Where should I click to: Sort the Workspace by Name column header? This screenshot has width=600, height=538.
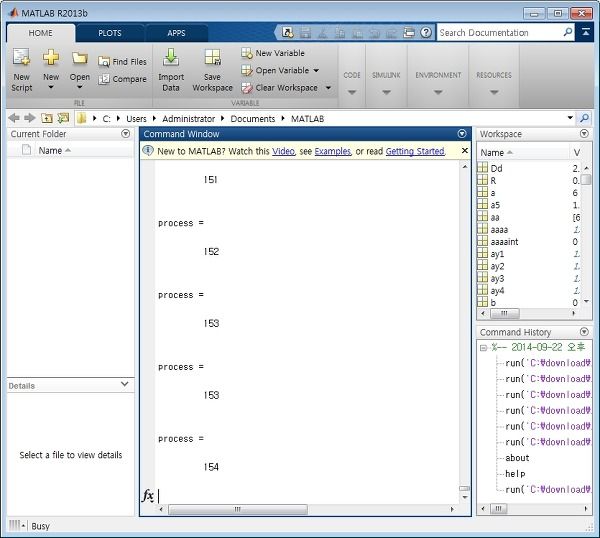[523, 153]
